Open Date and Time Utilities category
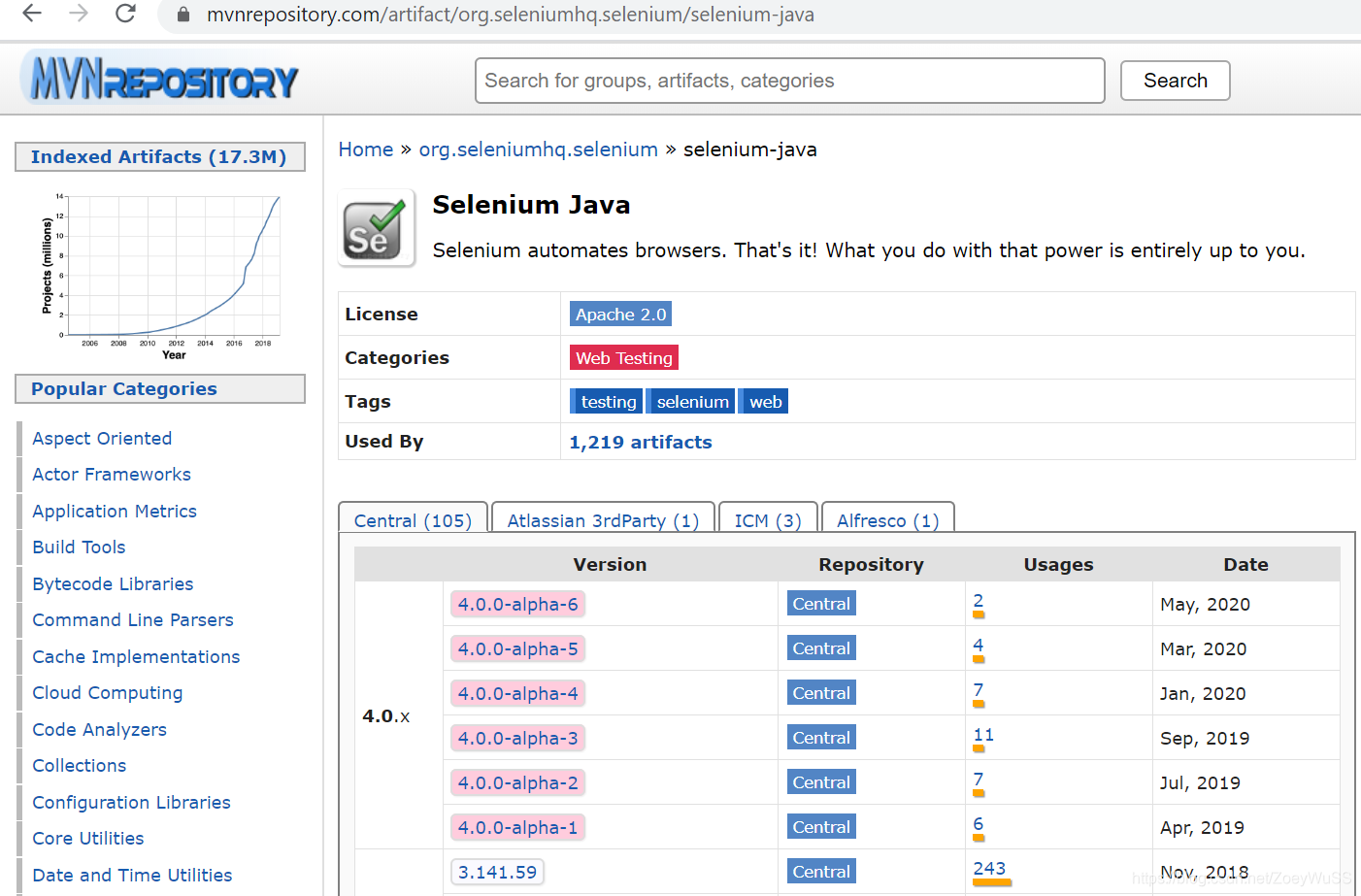 pos(132,876)
